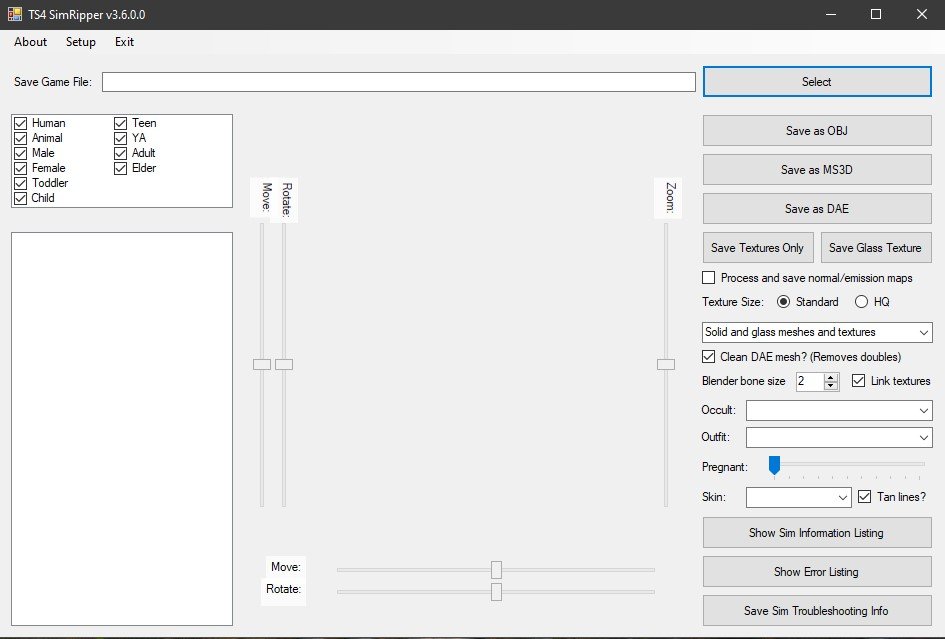Disable the Tan lines checkbox
Screen dimensions: 945x639
(x=865, y=497)
